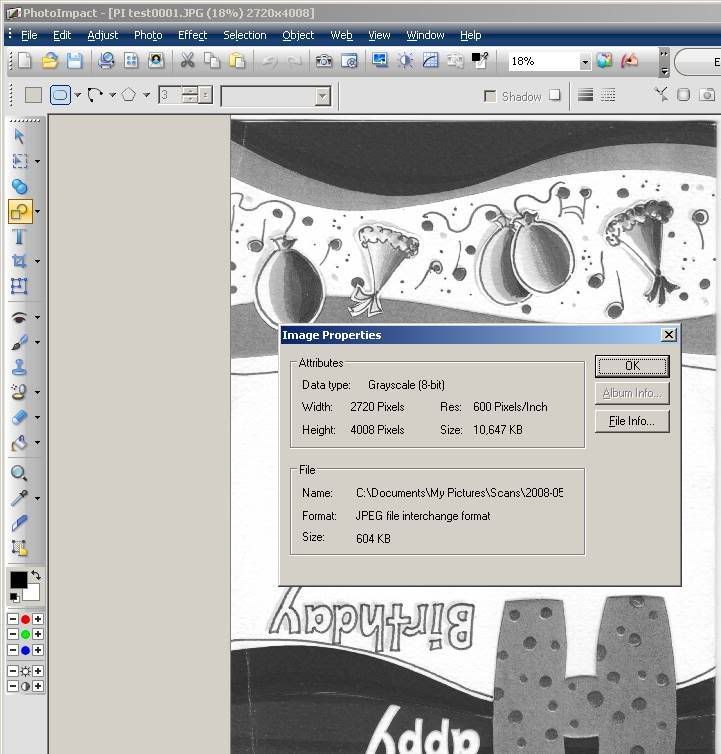Click the File Info button
721x754 pixels.
631,421
